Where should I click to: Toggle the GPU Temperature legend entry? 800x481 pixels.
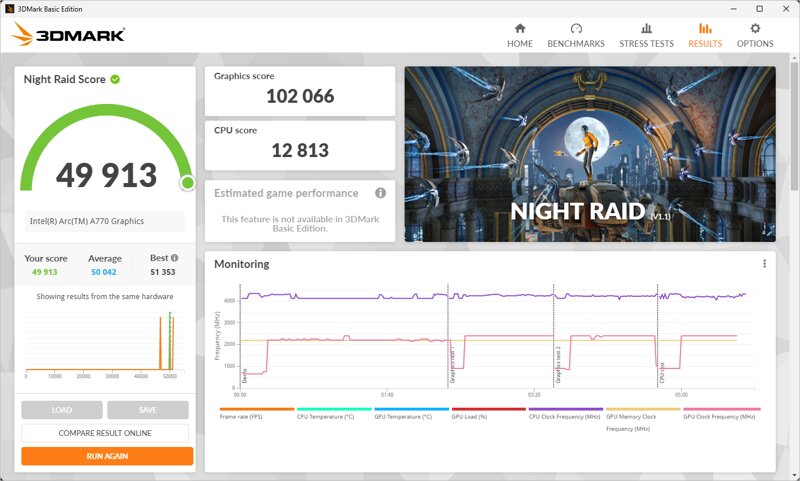click(x=411, y=413)
